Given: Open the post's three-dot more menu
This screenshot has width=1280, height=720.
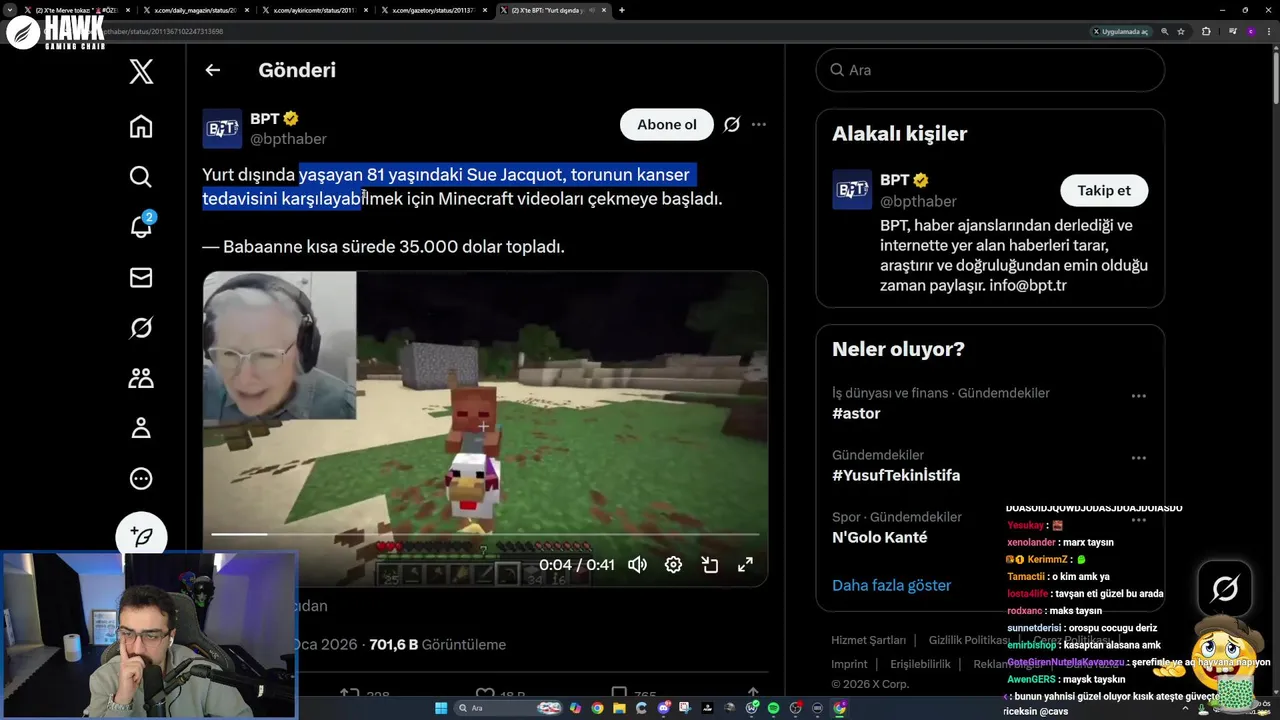Looking at the screenshot, I should click(759, 125).
